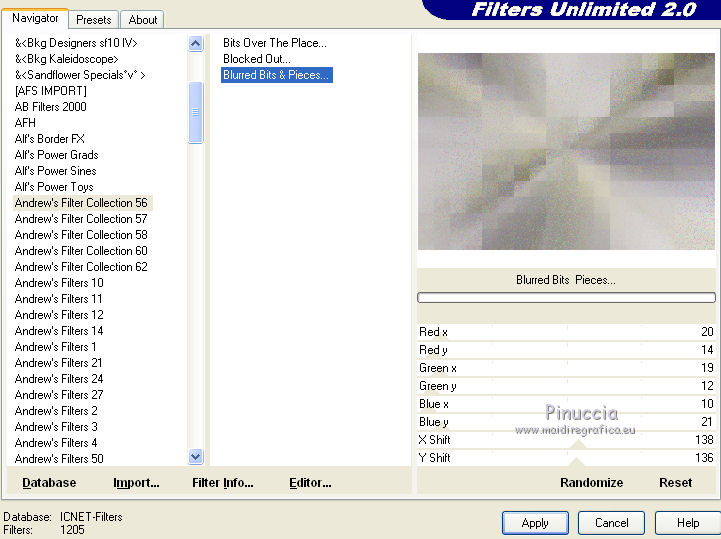Select Andrew's Filters 50
The height and width of the screenshot is (539, 721).
[59, 459]
